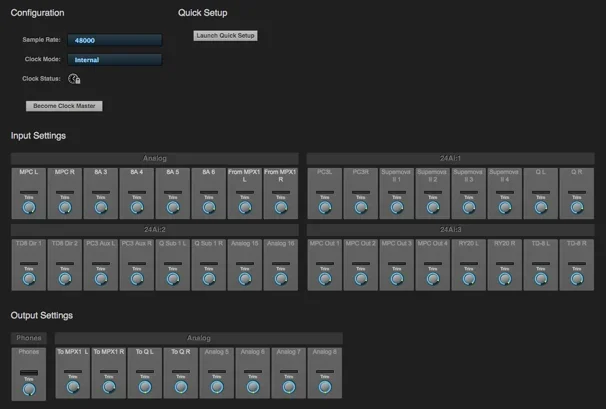Click the RY20 L trim knob
The width and height of the screenshot is (606, 409).
point(468,279)
